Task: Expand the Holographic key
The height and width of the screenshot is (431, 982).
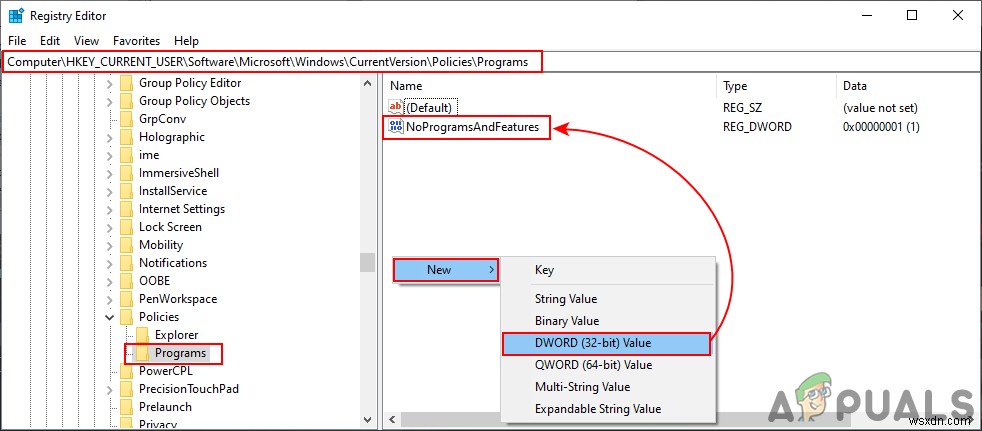Action: [110, 137]
